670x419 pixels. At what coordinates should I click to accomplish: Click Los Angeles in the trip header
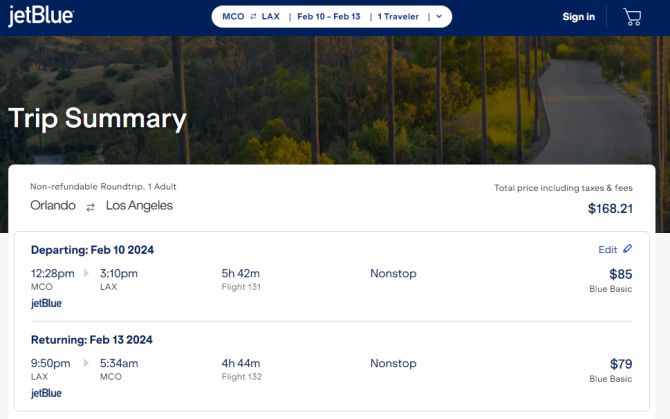click(x=139, y=206)
